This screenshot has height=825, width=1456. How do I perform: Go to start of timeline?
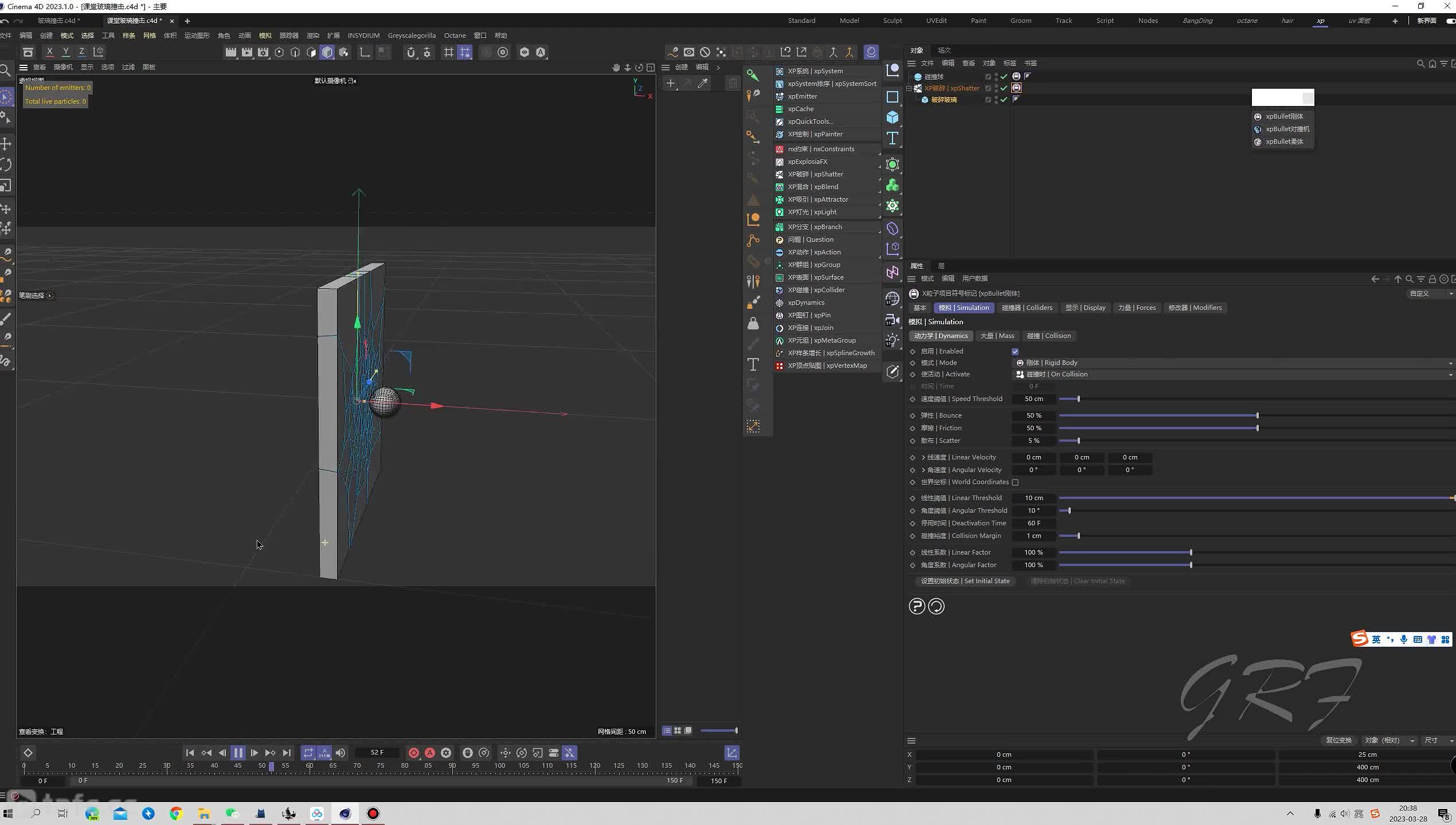click(x=190, y=753)
